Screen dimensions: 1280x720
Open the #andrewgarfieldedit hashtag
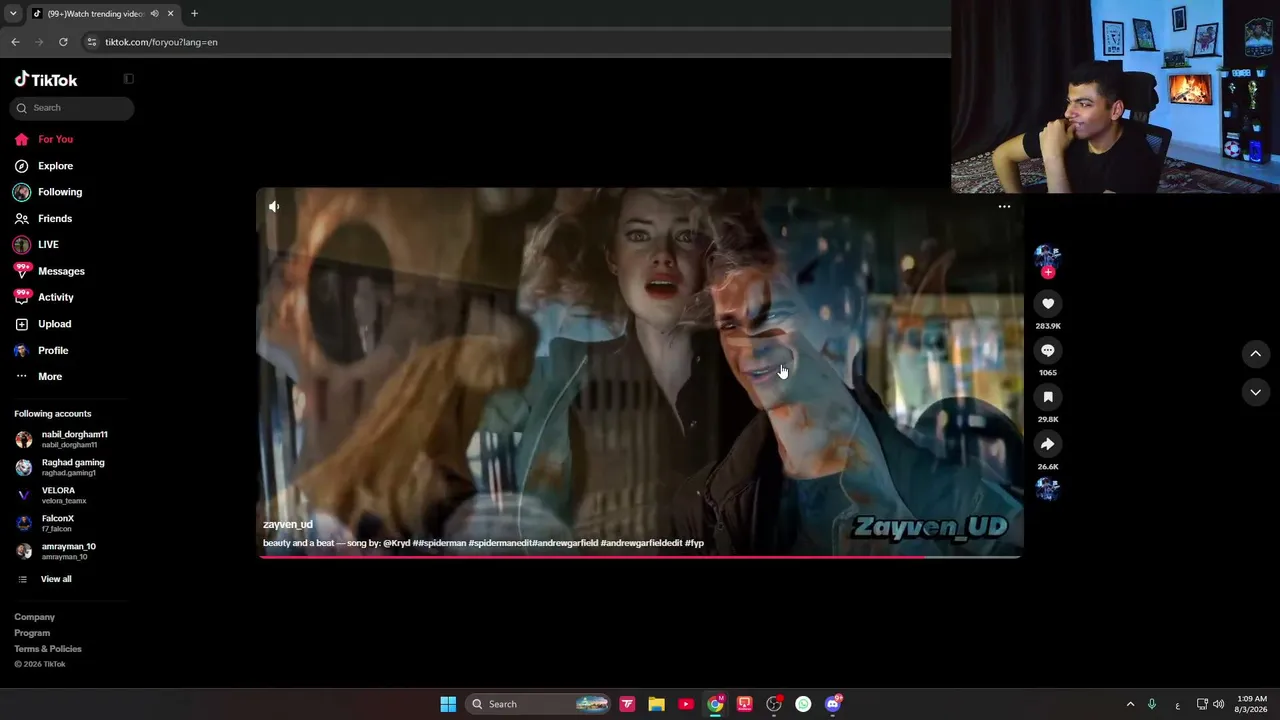click(x=641, y=543)
